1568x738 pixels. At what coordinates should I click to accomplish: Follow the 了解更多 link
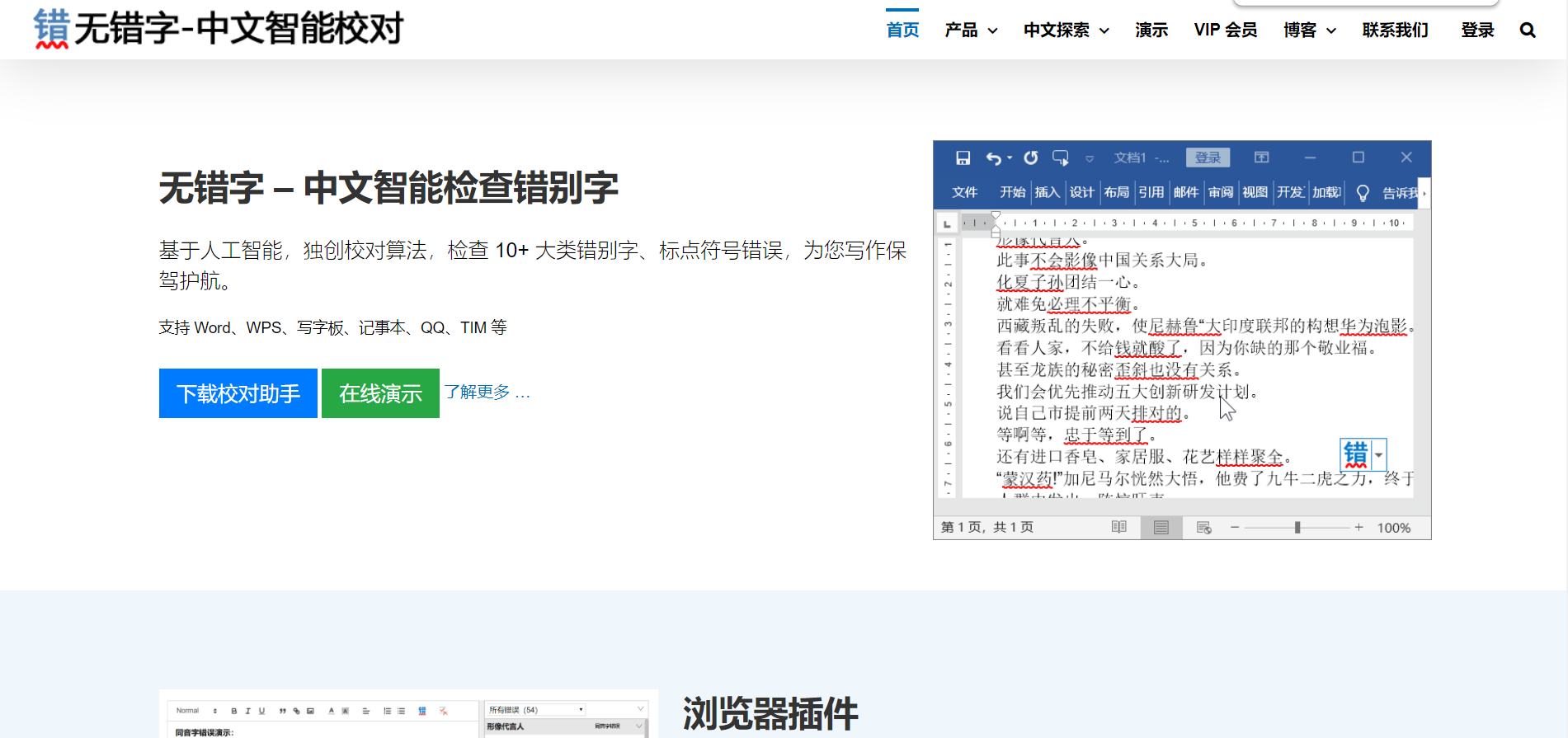(487, 392)
